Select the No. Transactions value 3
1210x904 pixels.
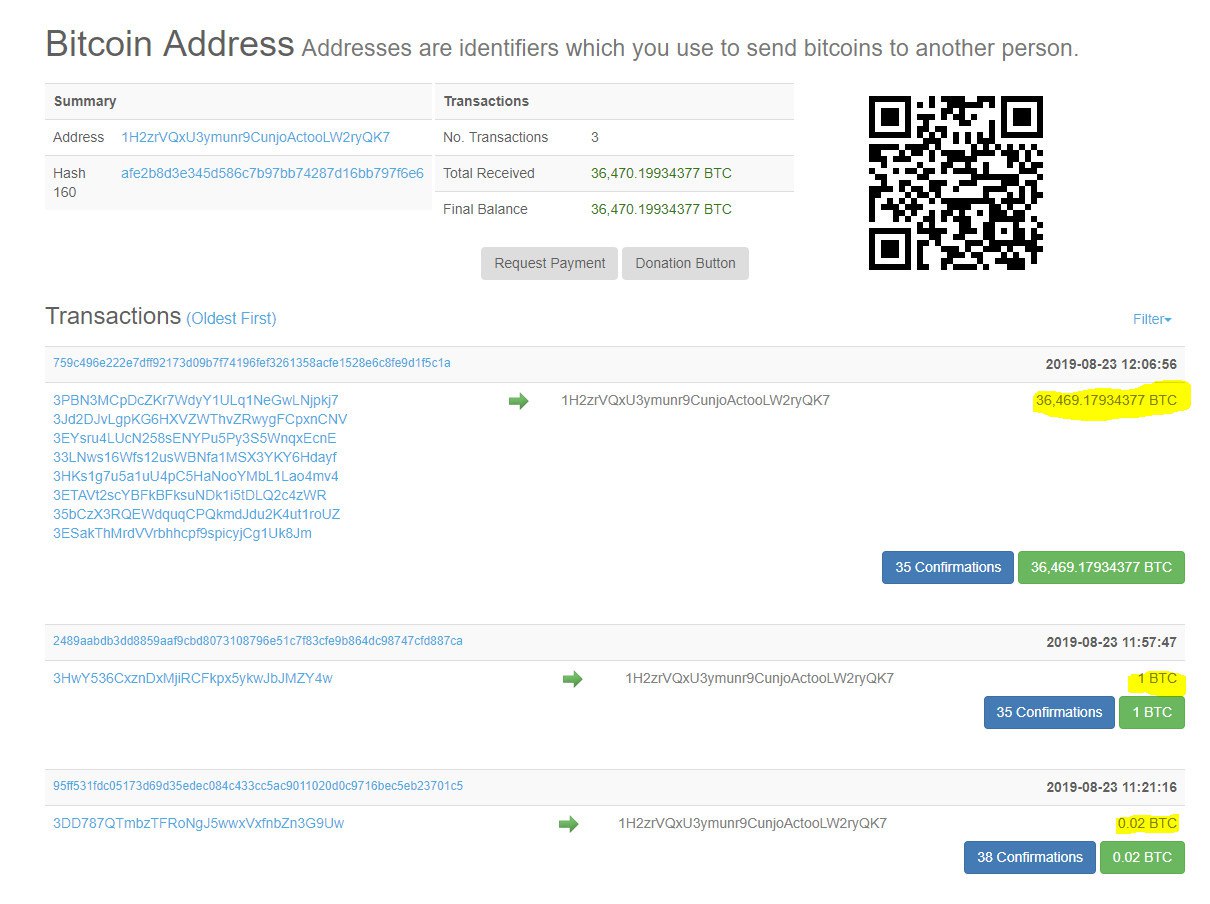click(x=595, y=137)
